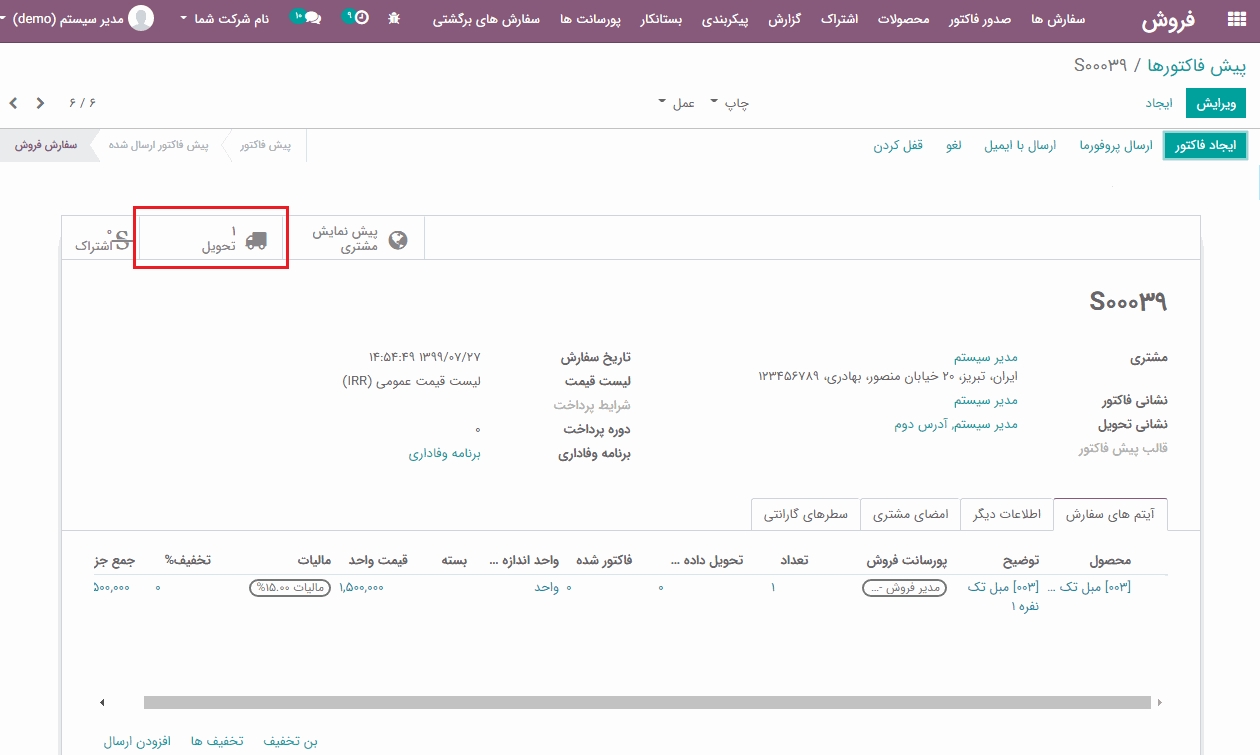The width and height of the screenshot is (1260, 755).
Task: Click تخفیف ها discounts link
Action: (217, 741)
